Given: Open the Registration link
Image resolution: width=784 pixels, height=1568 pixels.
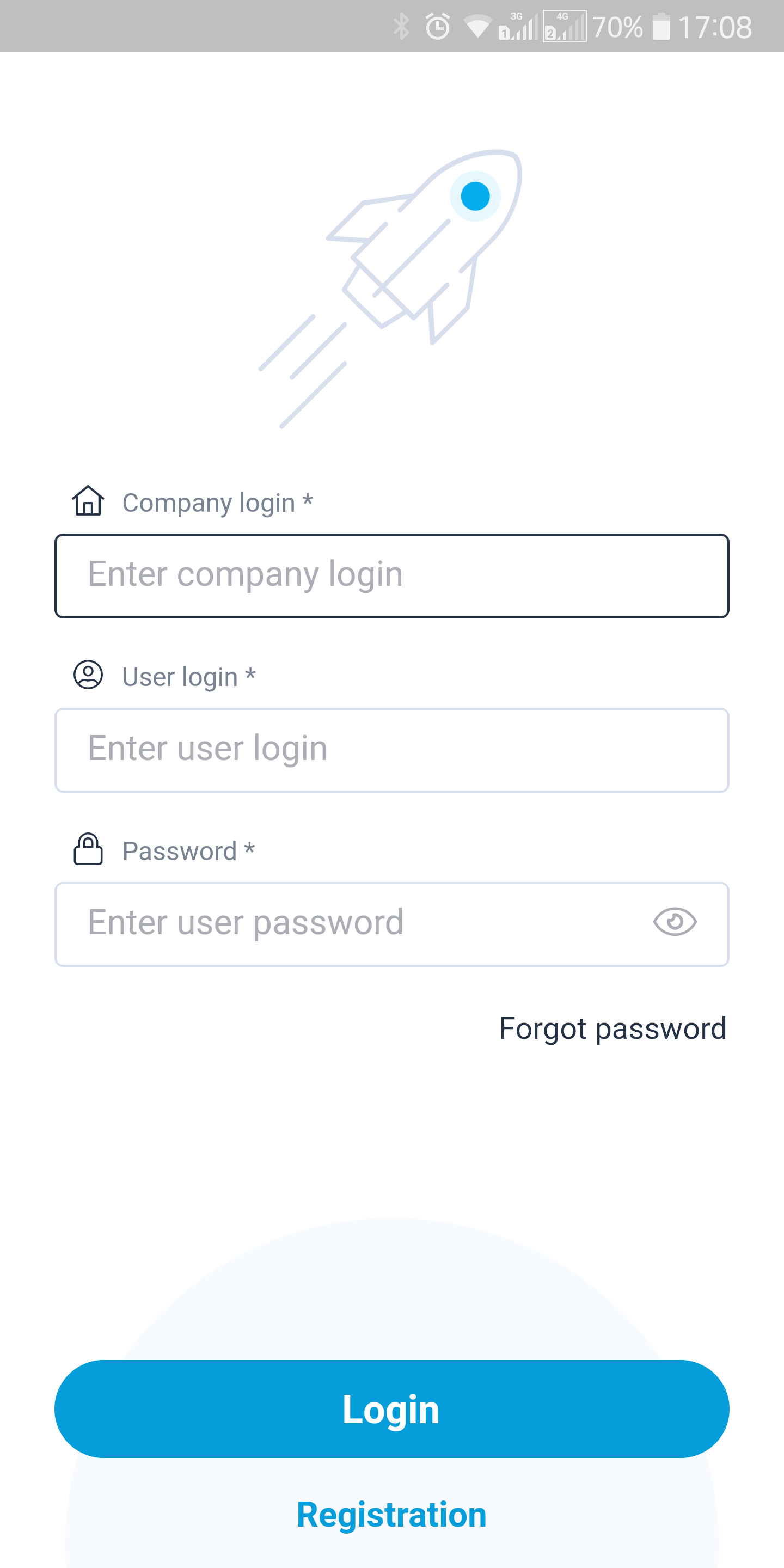Looking at the screenshot, I should [x=391, y=1515].
